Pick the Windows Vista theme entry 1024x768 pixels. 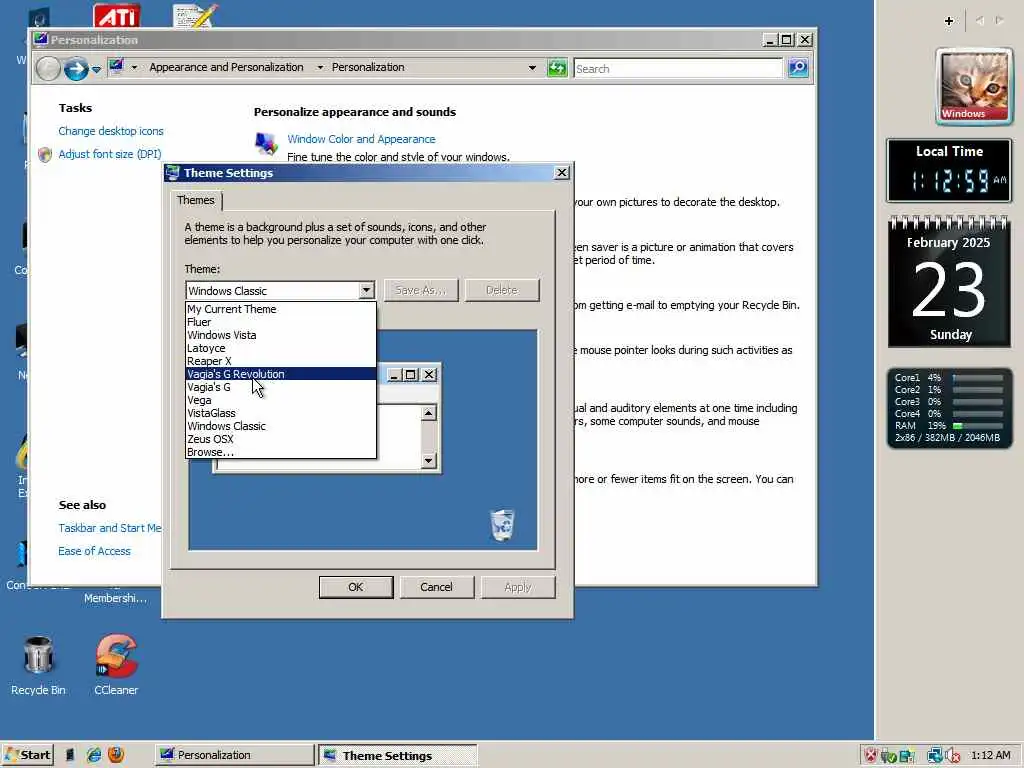(281, 335)
